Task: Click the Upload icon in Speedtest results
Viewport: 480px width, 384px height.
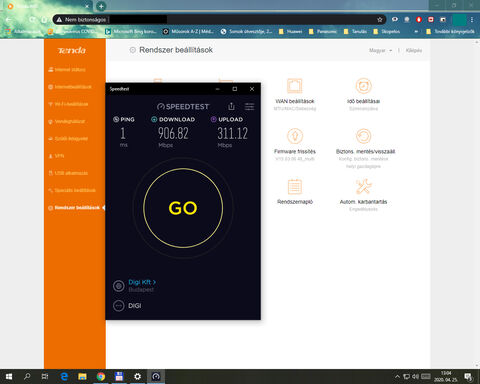Action: tap(214, 119)
